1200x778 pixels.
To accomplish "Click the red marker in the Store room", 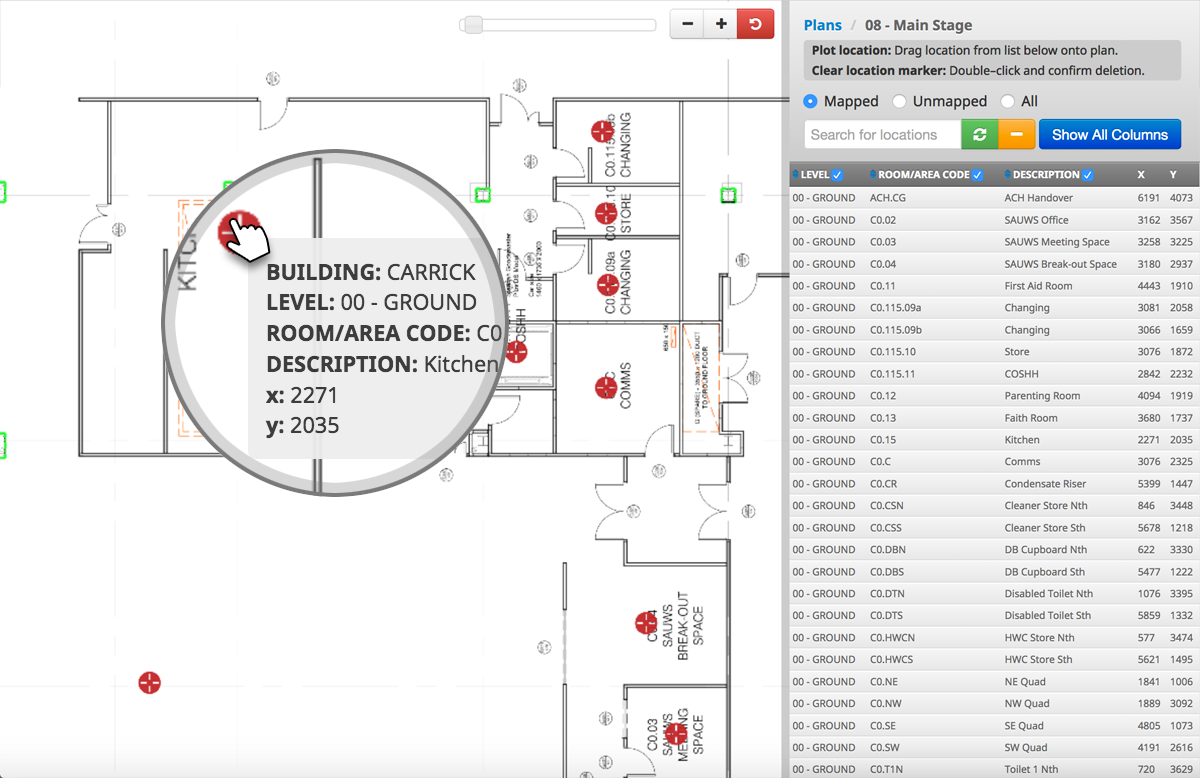I will 604,213.
